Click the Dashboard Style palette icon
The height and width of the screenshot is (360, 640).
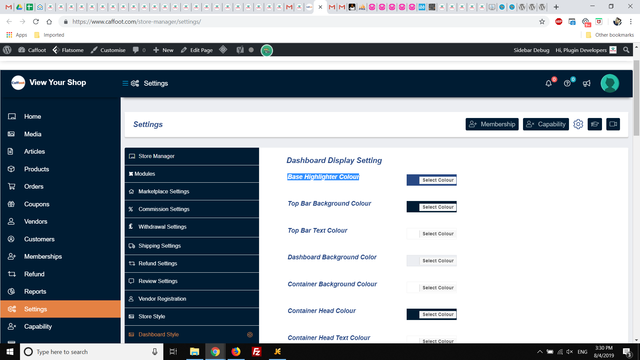(250, 334)
